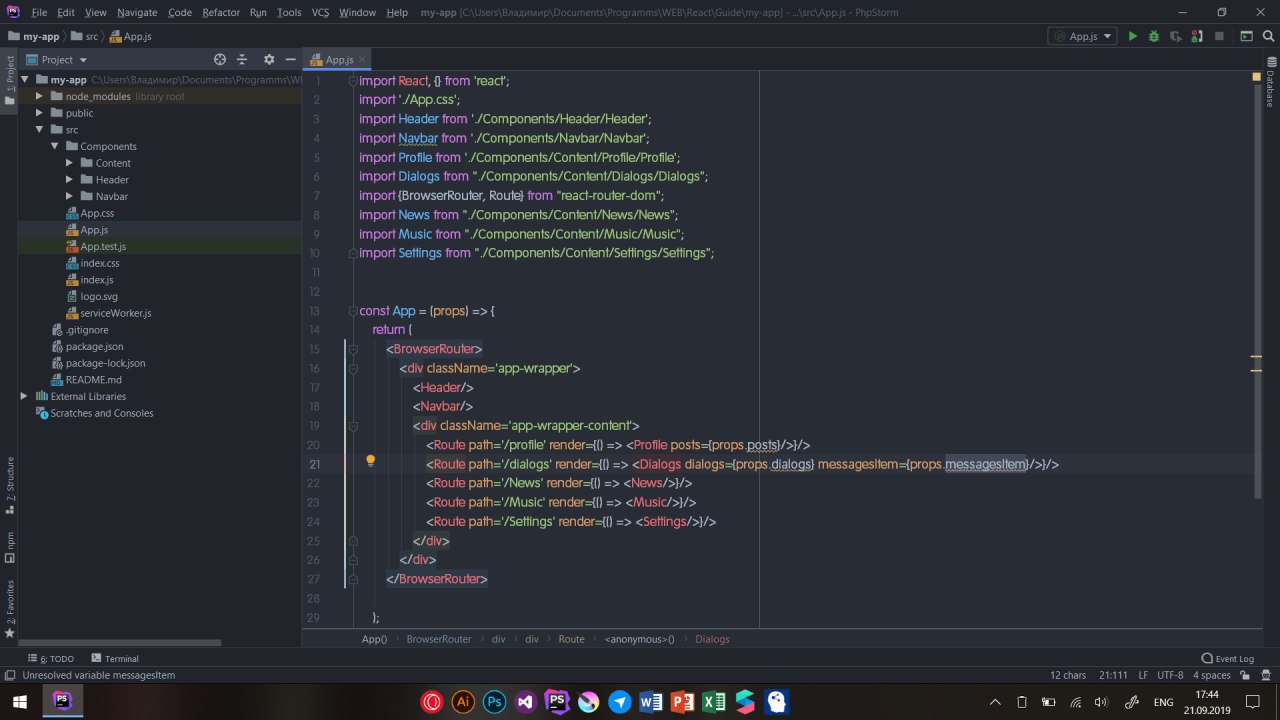Click the Collapse All icon in Project panel
1280x720 pixels.
click(243, 60)
